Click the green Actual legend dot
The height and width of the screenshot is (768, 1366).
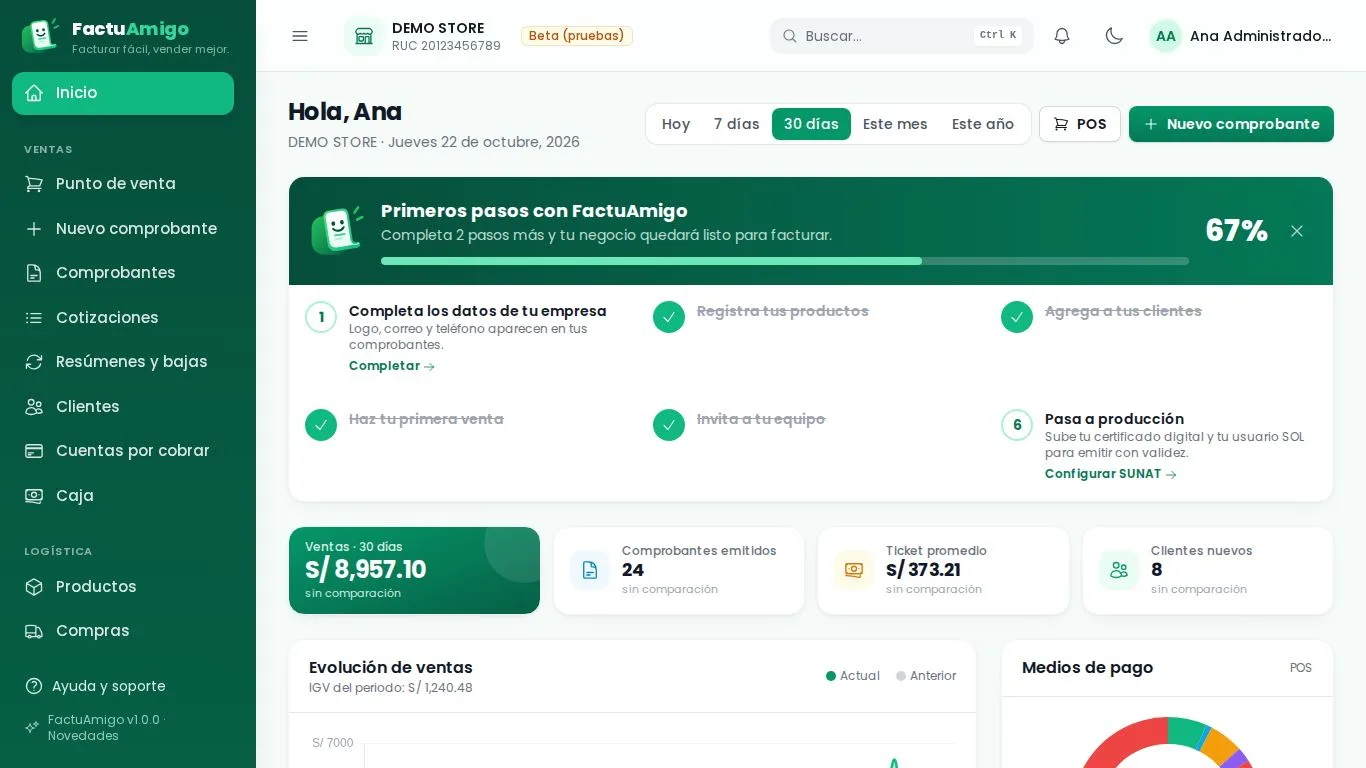pyautogui.click(x=831, y=676)
